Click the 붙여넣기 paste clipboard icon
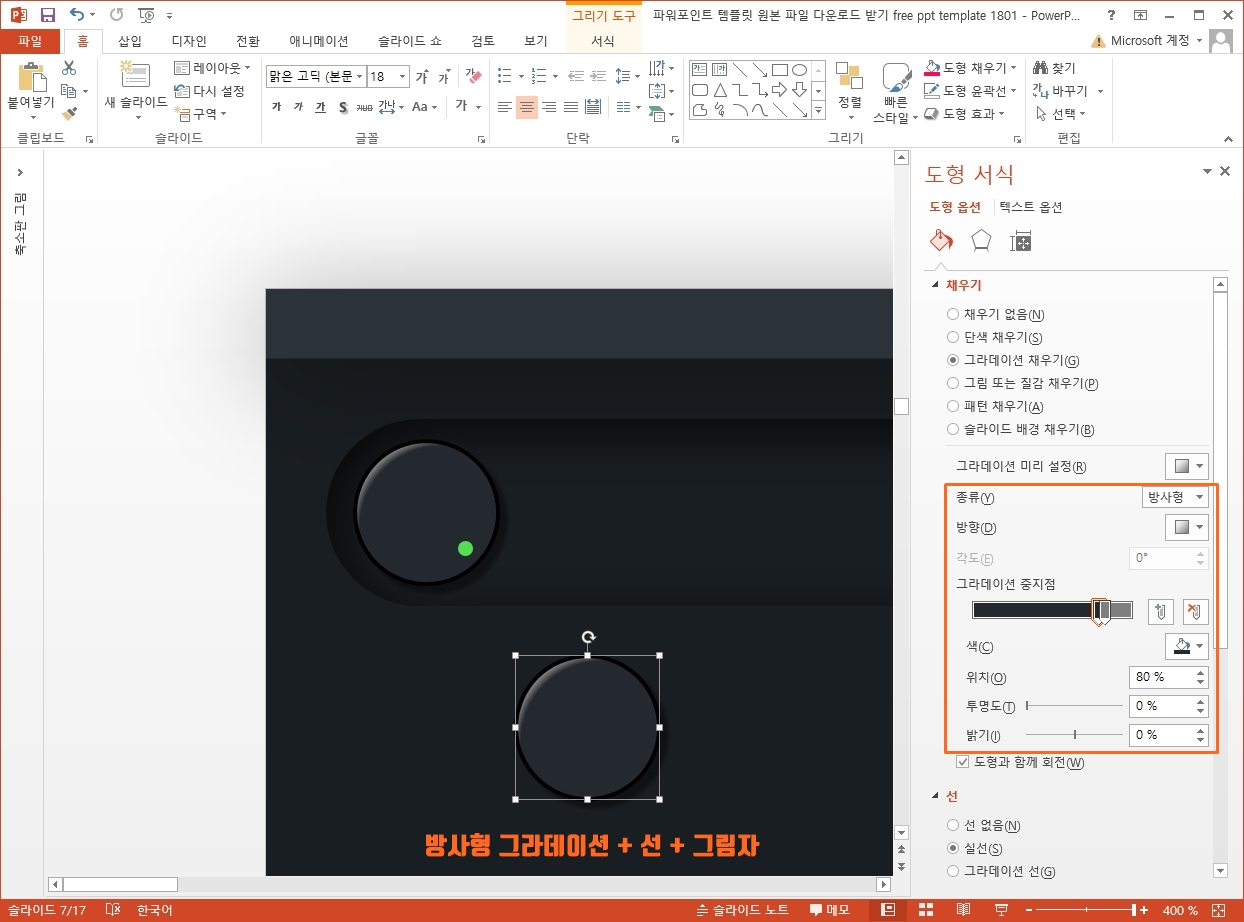This screenshot has height=922, width=1244. coord(32,77)
